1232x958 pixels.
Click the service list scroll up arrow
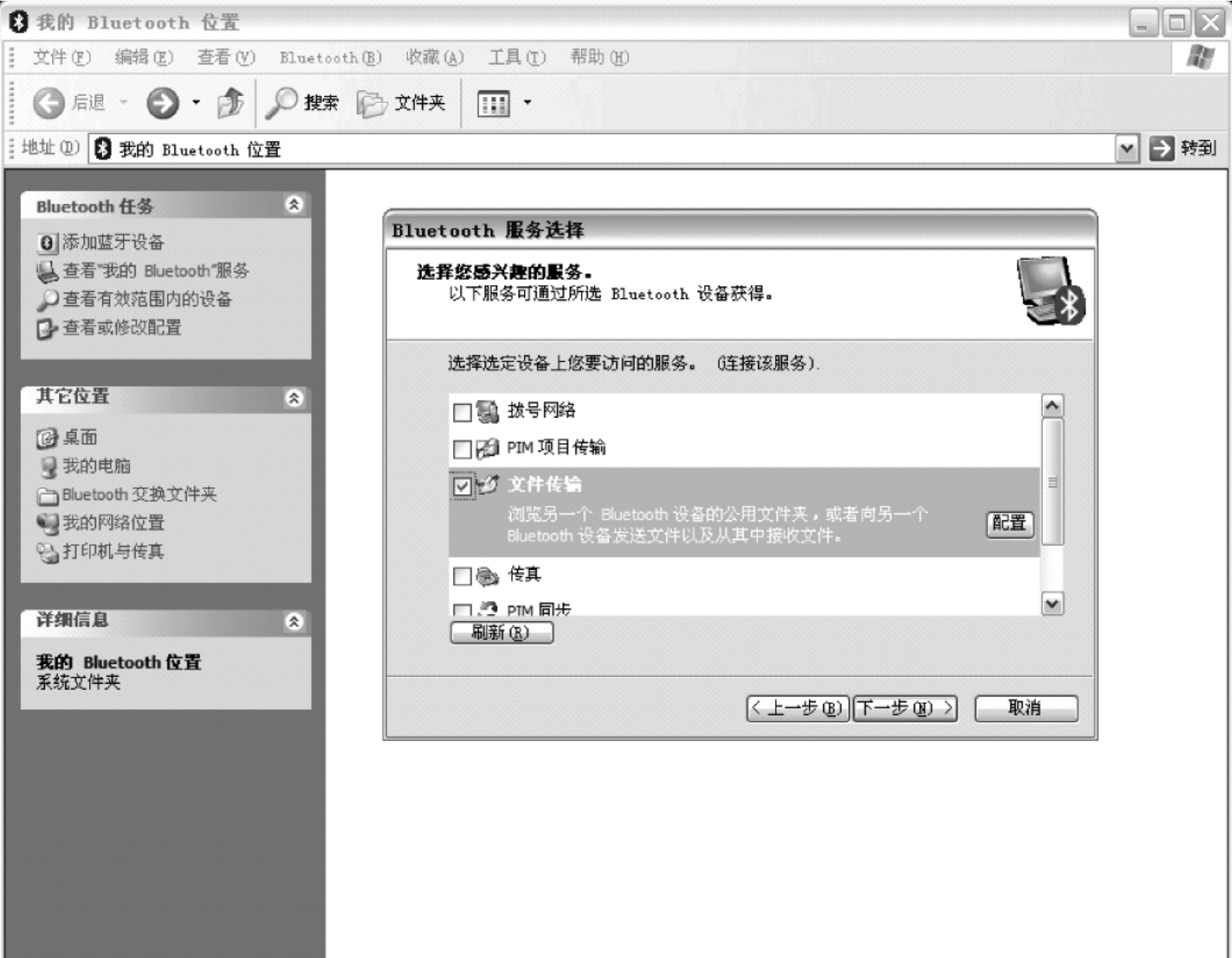pyautogui.click(x=1052, y=406)
